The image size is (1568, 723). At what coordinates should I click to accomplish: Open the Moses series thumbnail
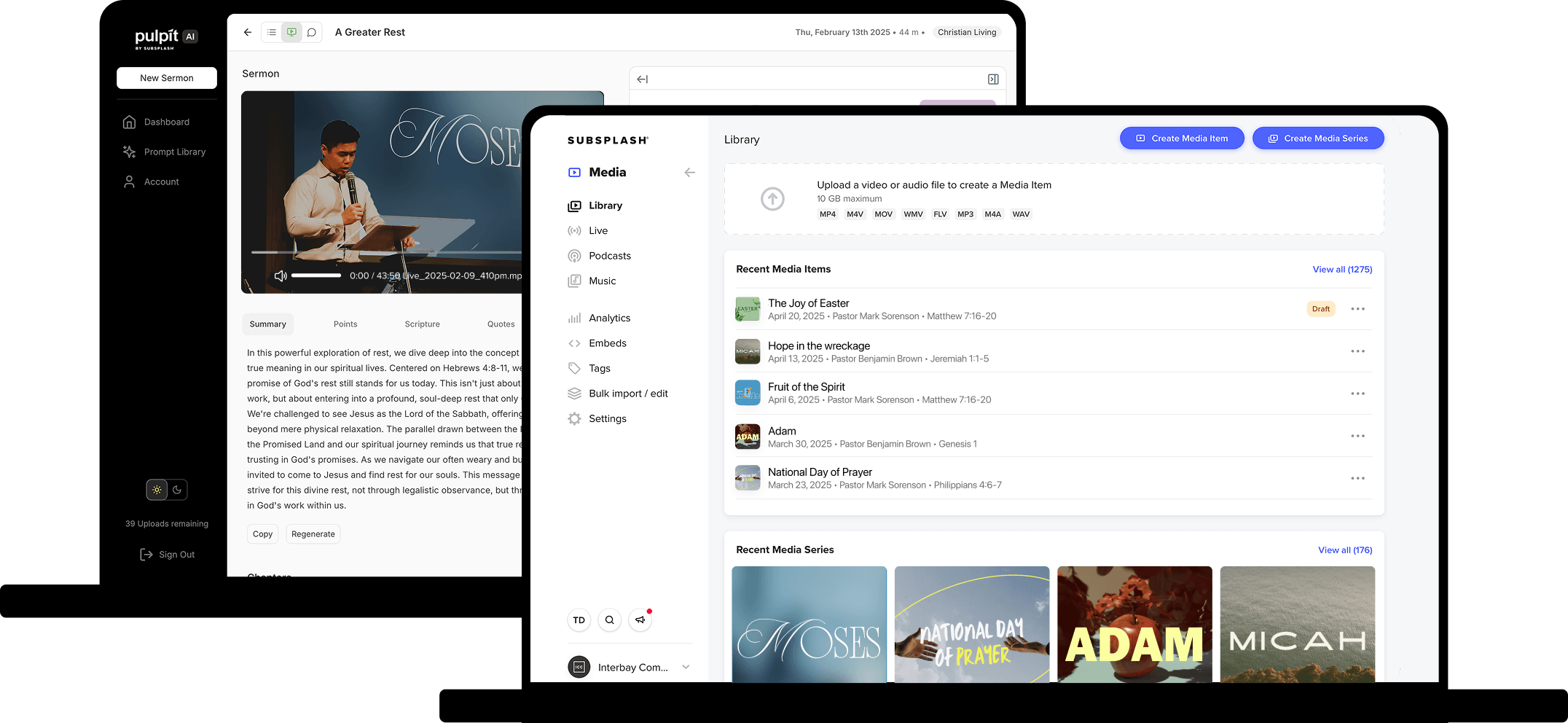click(x=809, y=625)
